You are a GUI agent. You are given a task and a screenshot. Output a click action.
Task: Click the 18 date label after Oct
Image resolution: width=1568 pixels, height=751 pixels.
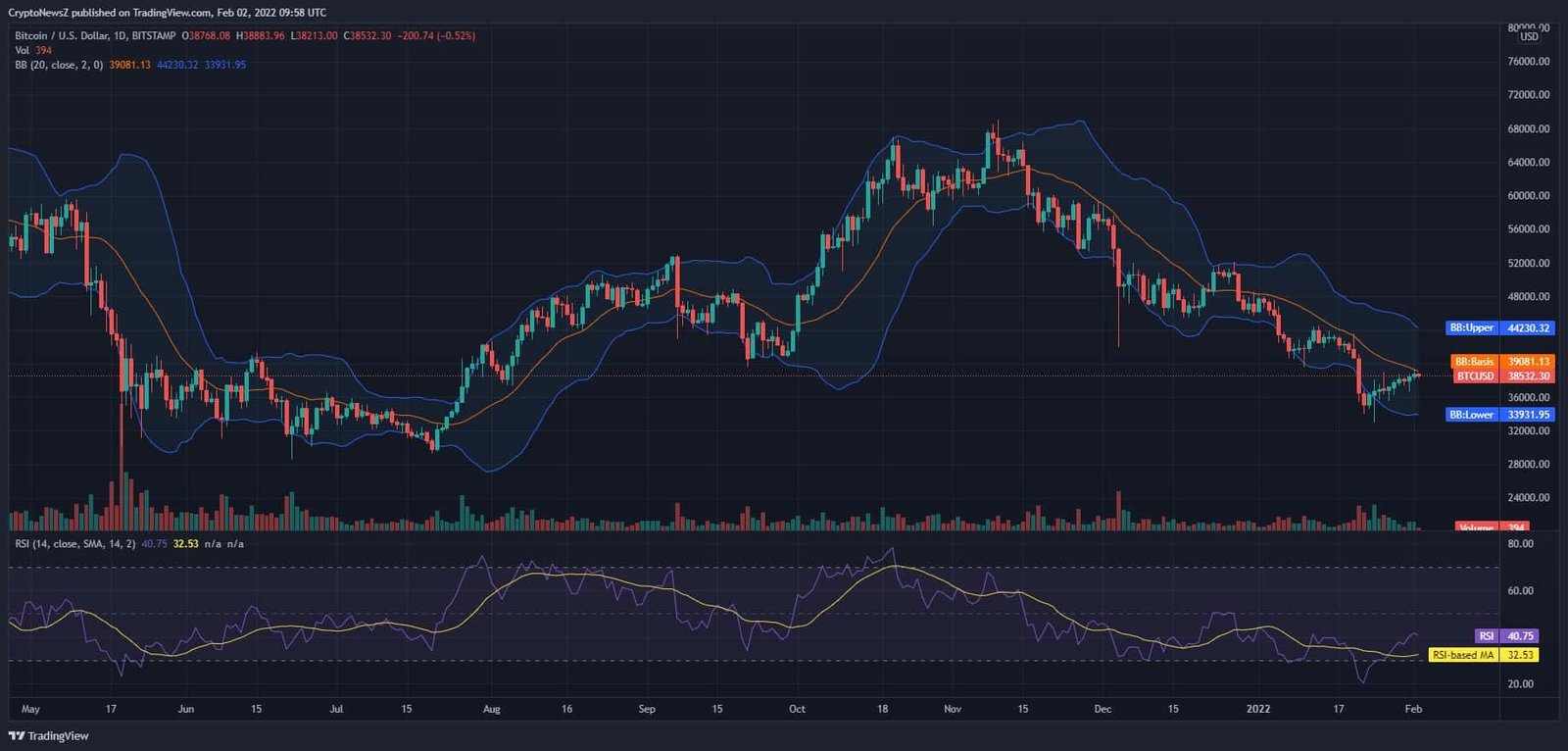(882, 709)
